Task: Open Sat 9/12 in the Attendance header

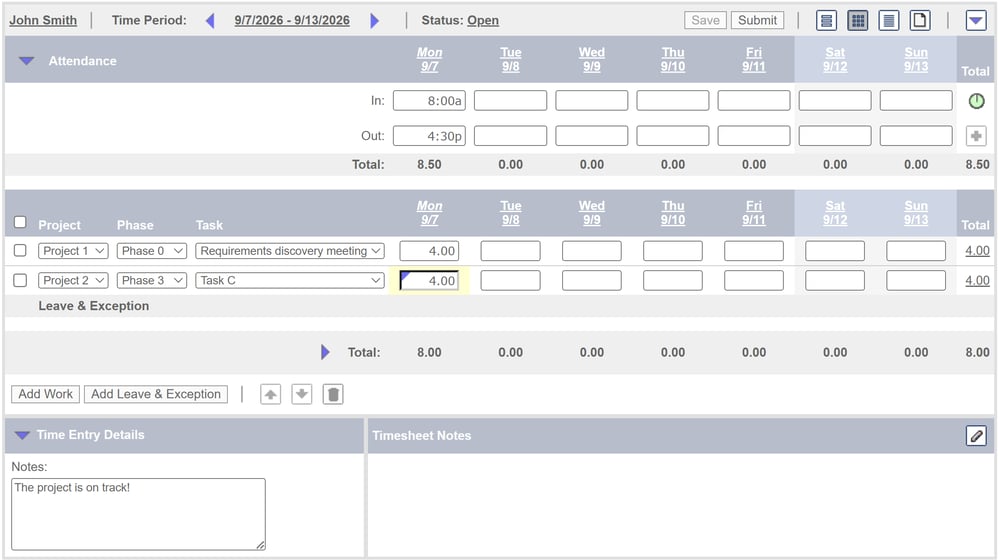Action: pos(835,59)
